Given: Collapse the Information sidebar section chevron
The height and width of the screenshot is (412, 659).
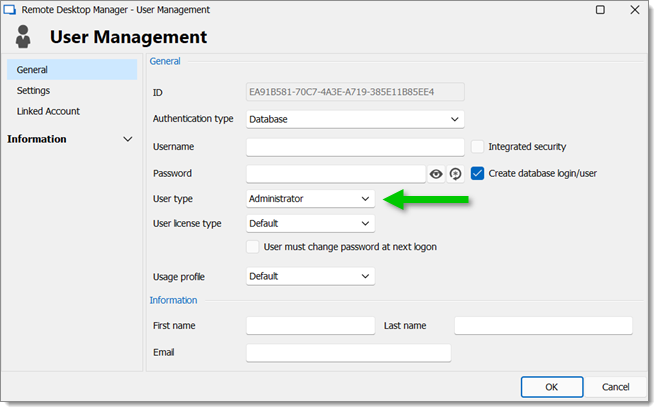Looking at the screenshot, I should click(128, 139).
